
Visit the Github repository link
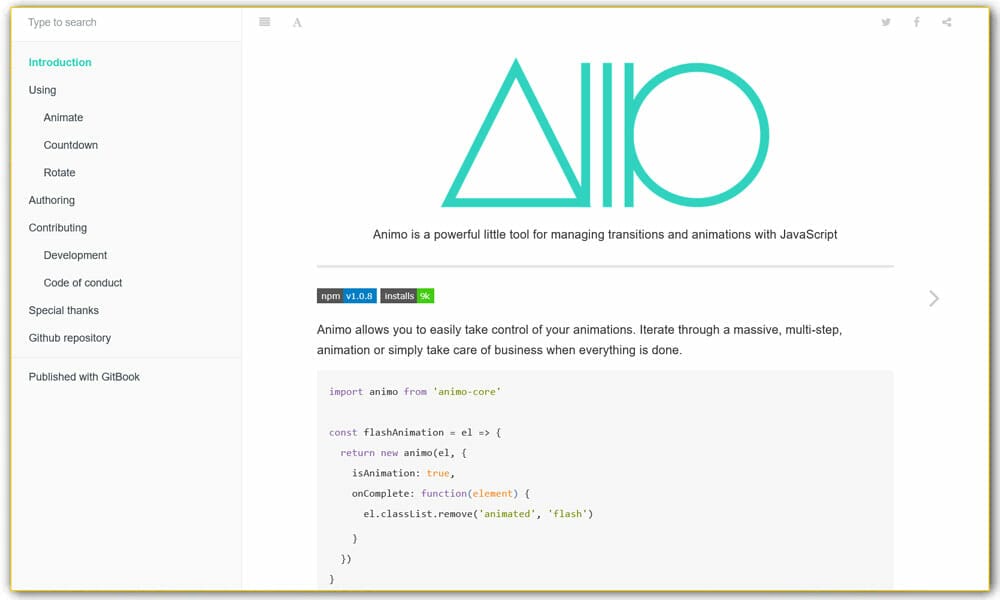coord(70,338)
